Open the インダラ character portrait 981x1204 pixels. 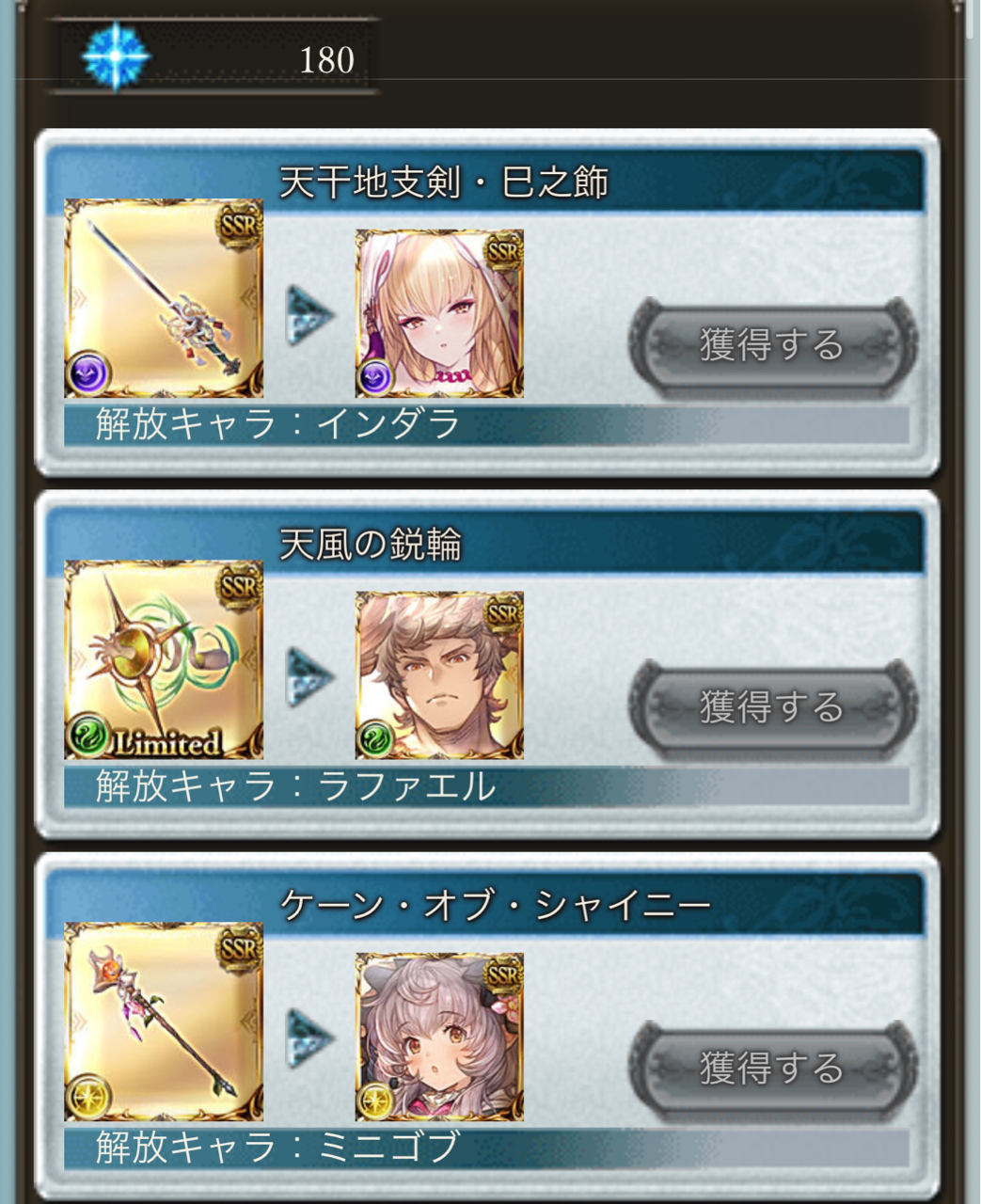[439, 313]
